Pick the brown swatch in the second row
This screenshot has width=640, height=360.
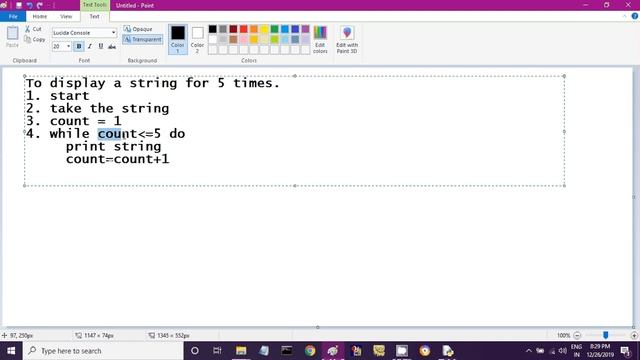pos(233,40)
